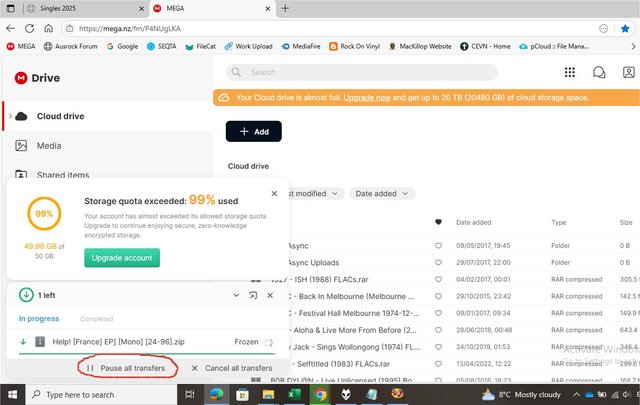
Task: Favourite Sings Wollongong (1974) heart
Action: tap(438, 347)
